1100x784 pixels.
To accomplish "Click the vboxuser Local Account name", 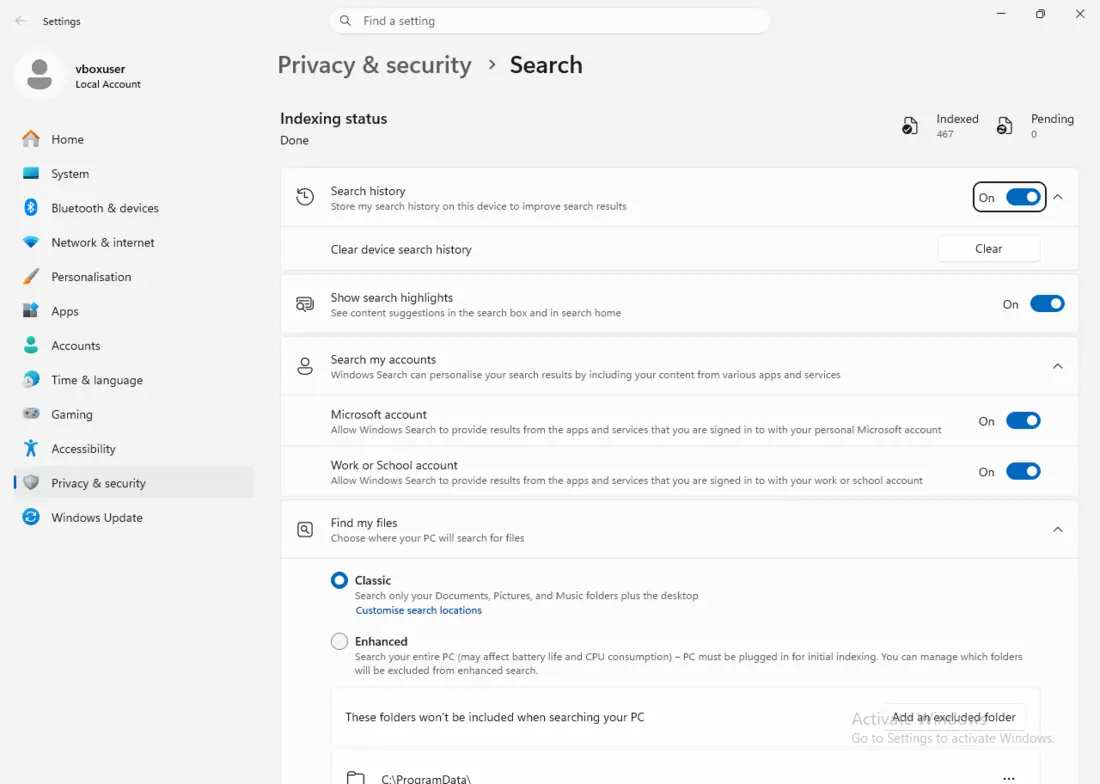I will 107,76.
